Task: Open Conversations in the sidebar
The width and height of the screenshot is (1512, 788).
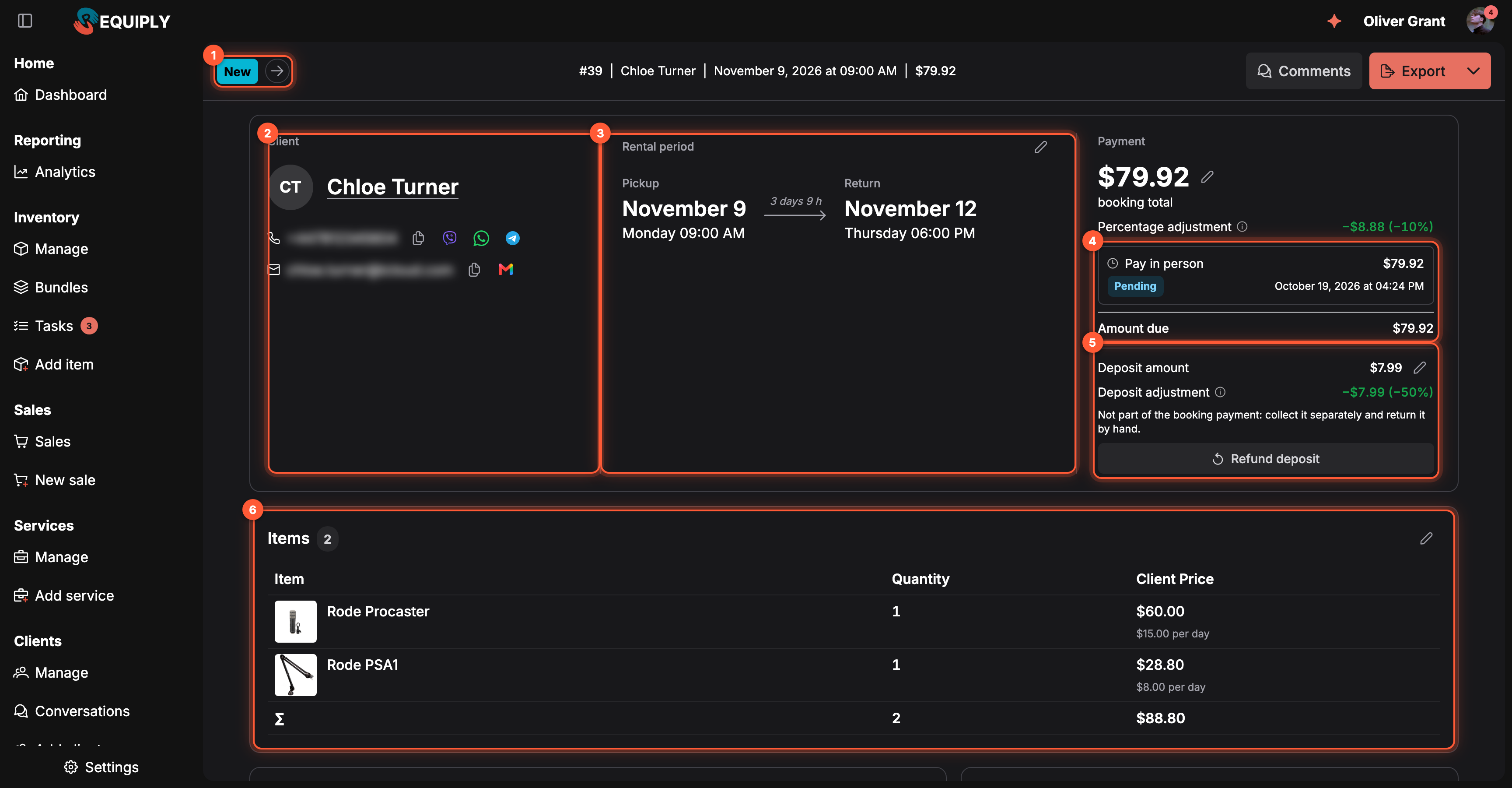Action: click(72, 711)
